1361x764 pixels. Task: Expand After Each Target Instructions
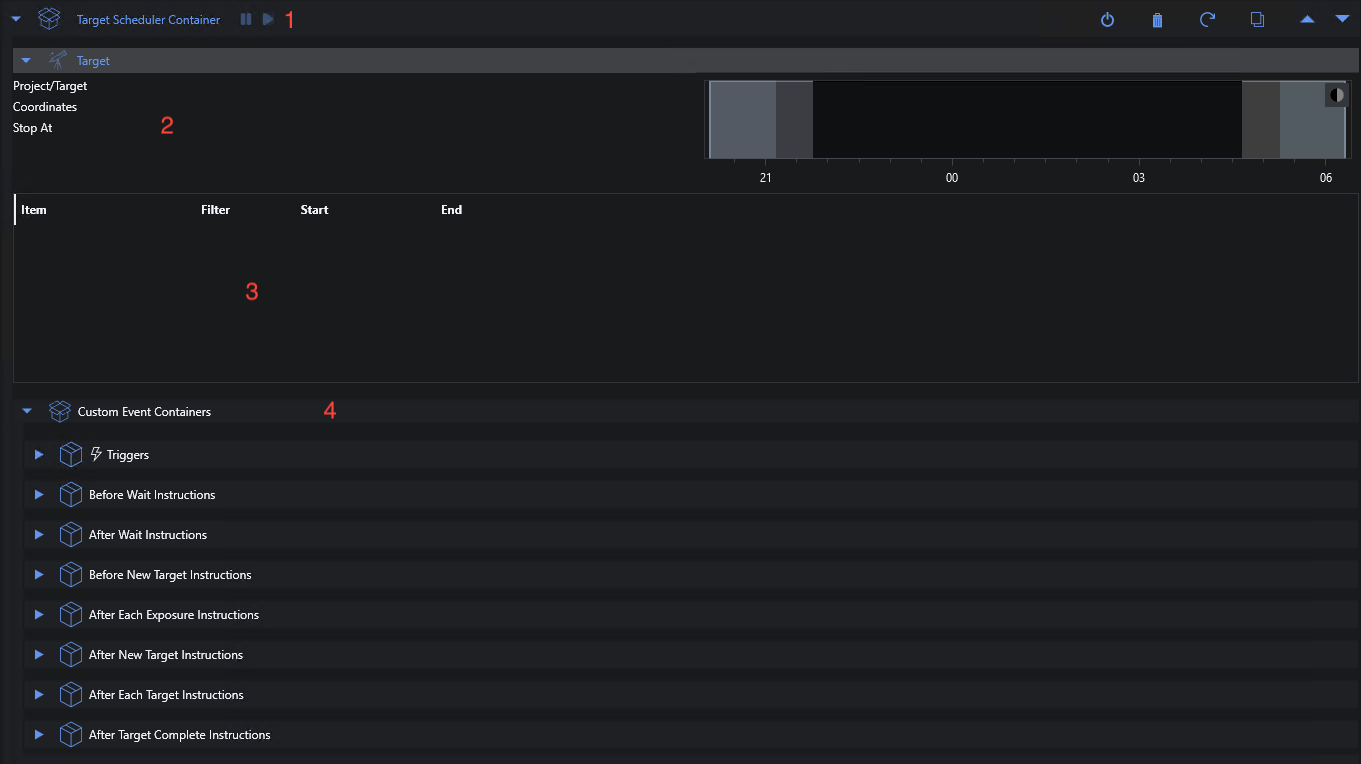(x=39, y=694)
